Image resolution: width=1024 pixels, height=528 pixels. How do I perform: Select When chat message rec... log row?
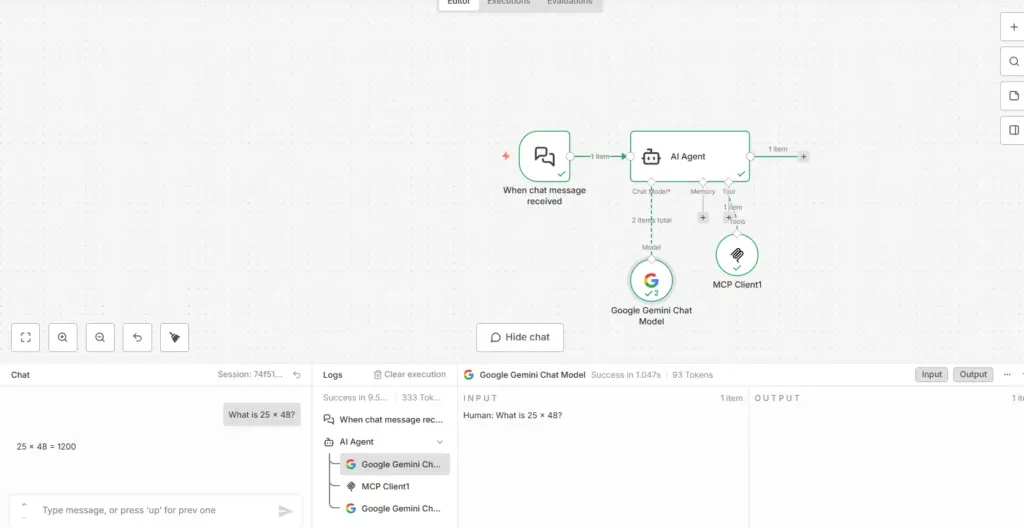tap(385, 420)
